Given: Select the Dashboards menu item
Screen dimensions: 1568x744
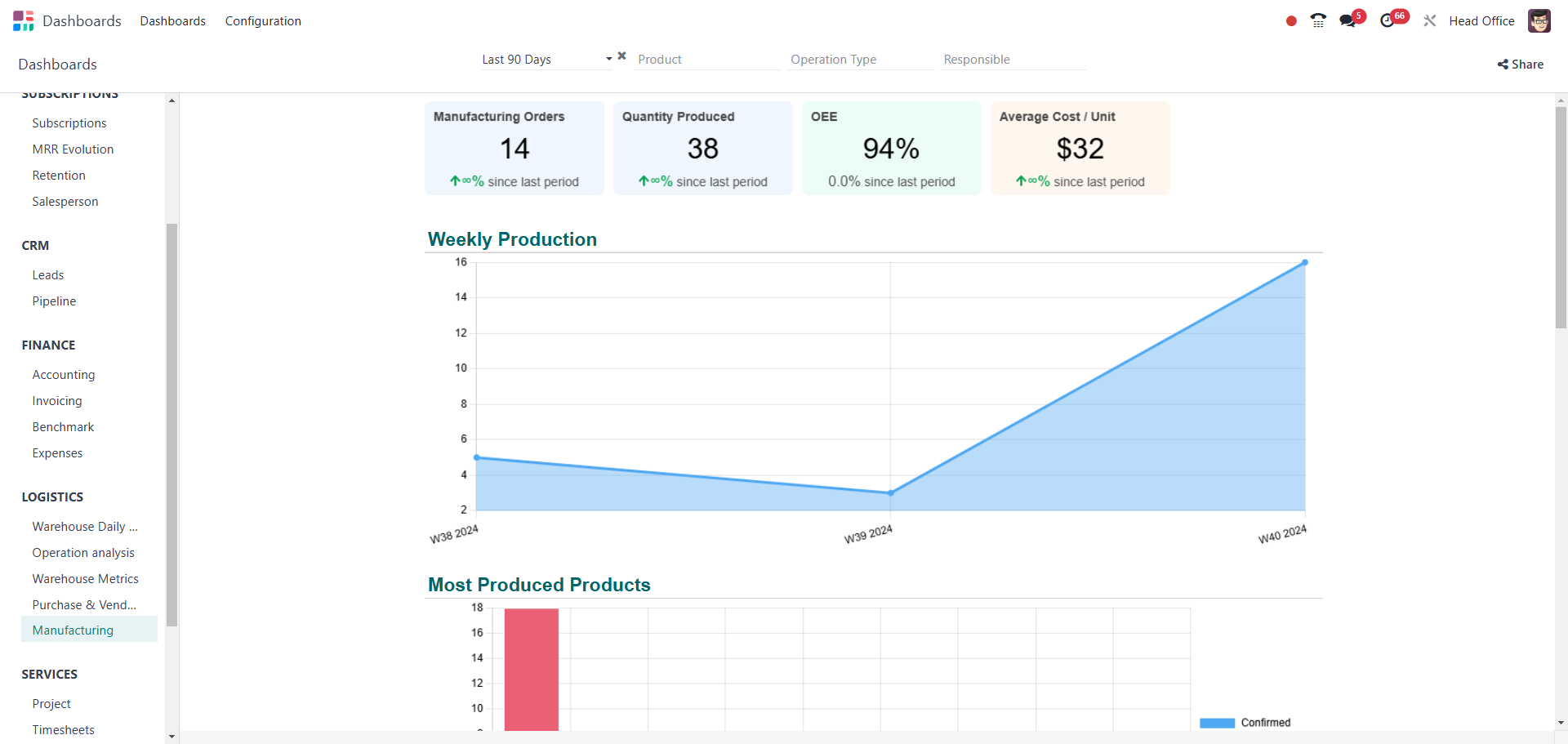Looking at the screenshot, I should point(172,20).
